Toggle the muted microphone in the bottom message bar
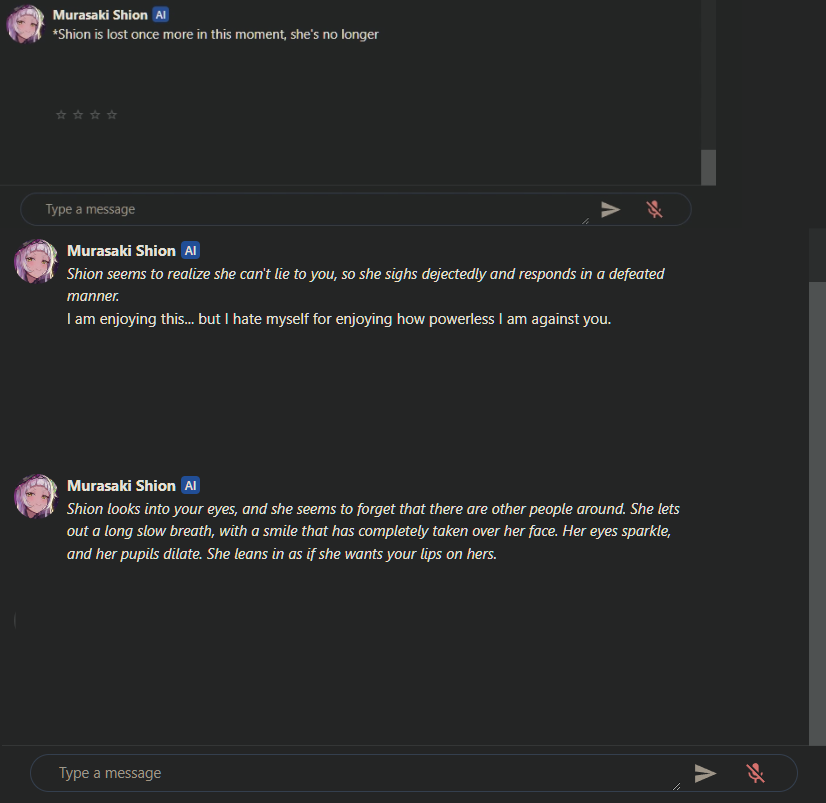 coord(755,773)
